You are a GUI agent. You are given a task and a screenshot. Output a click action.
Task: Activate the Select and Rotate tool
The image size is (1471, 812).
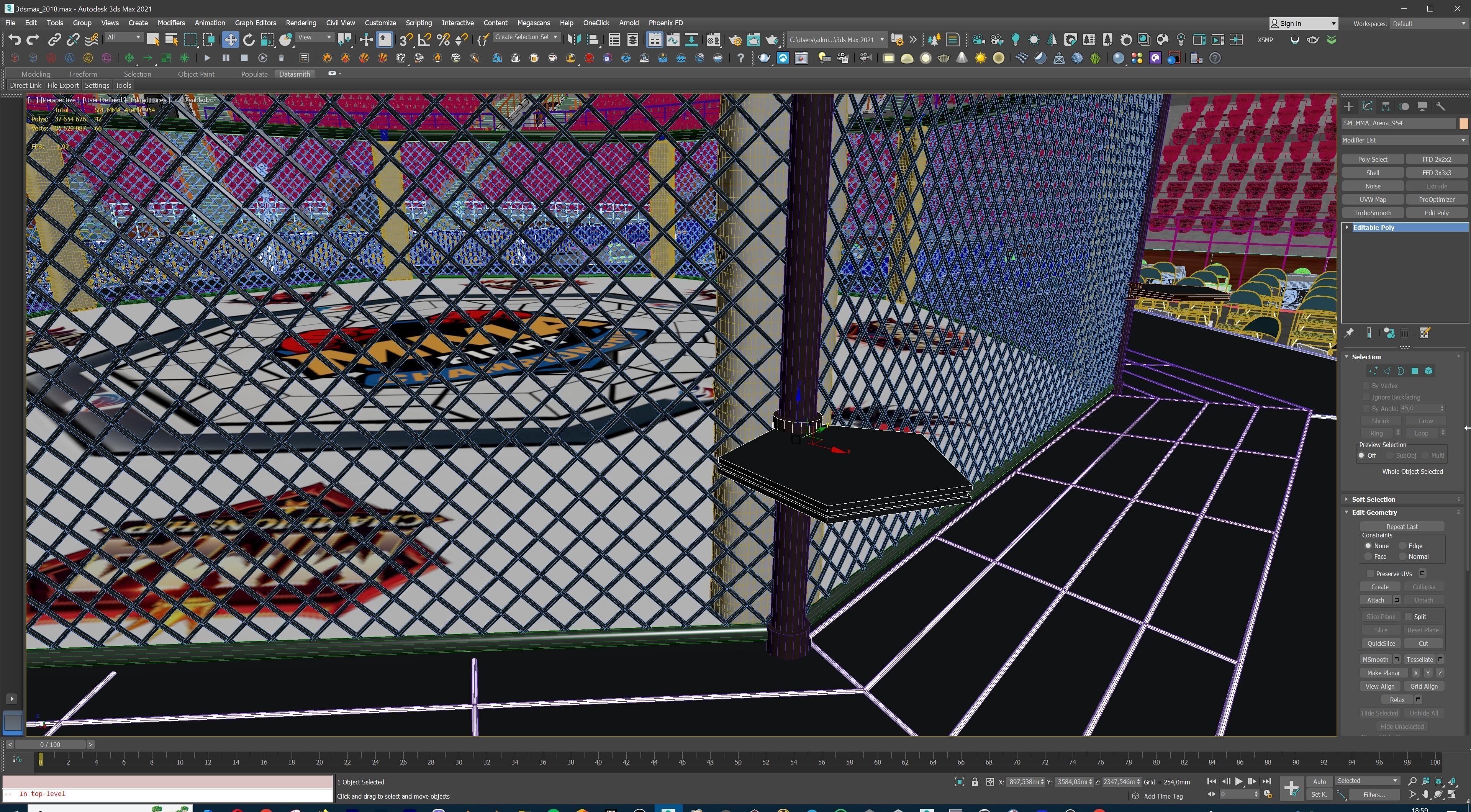point(249,39)
